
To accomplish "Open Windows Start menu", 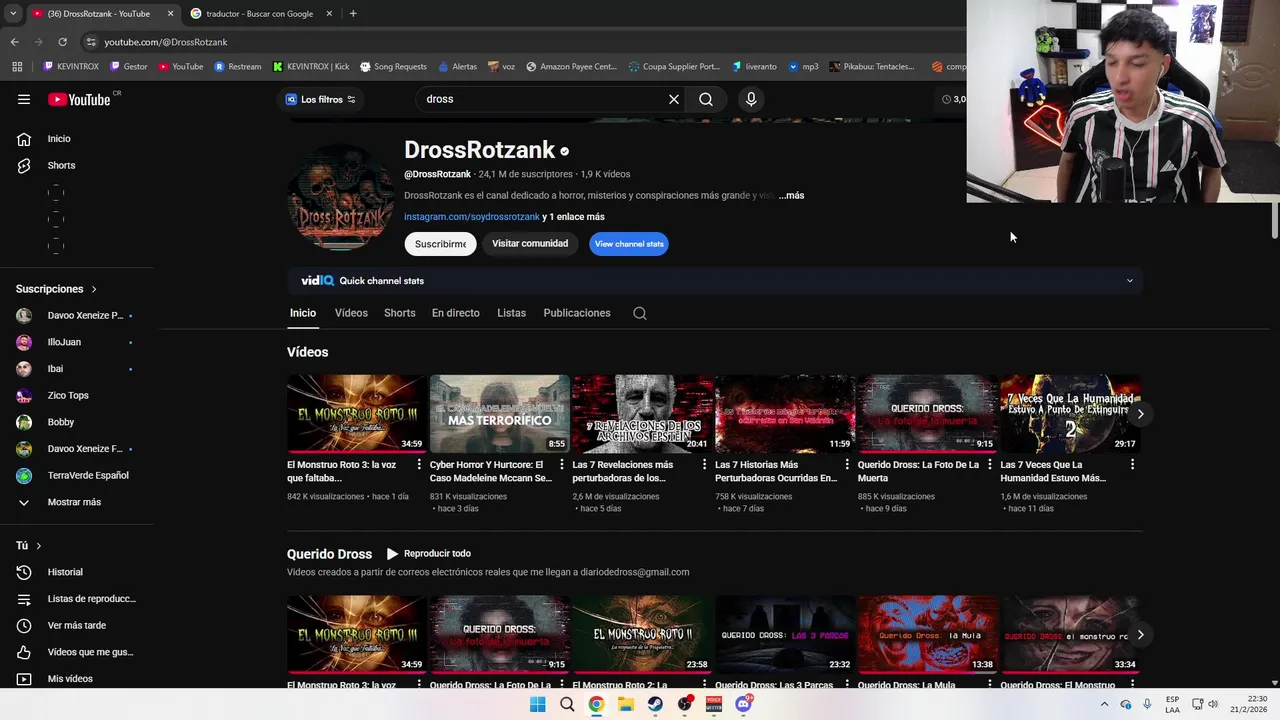I will pos(537,704).
